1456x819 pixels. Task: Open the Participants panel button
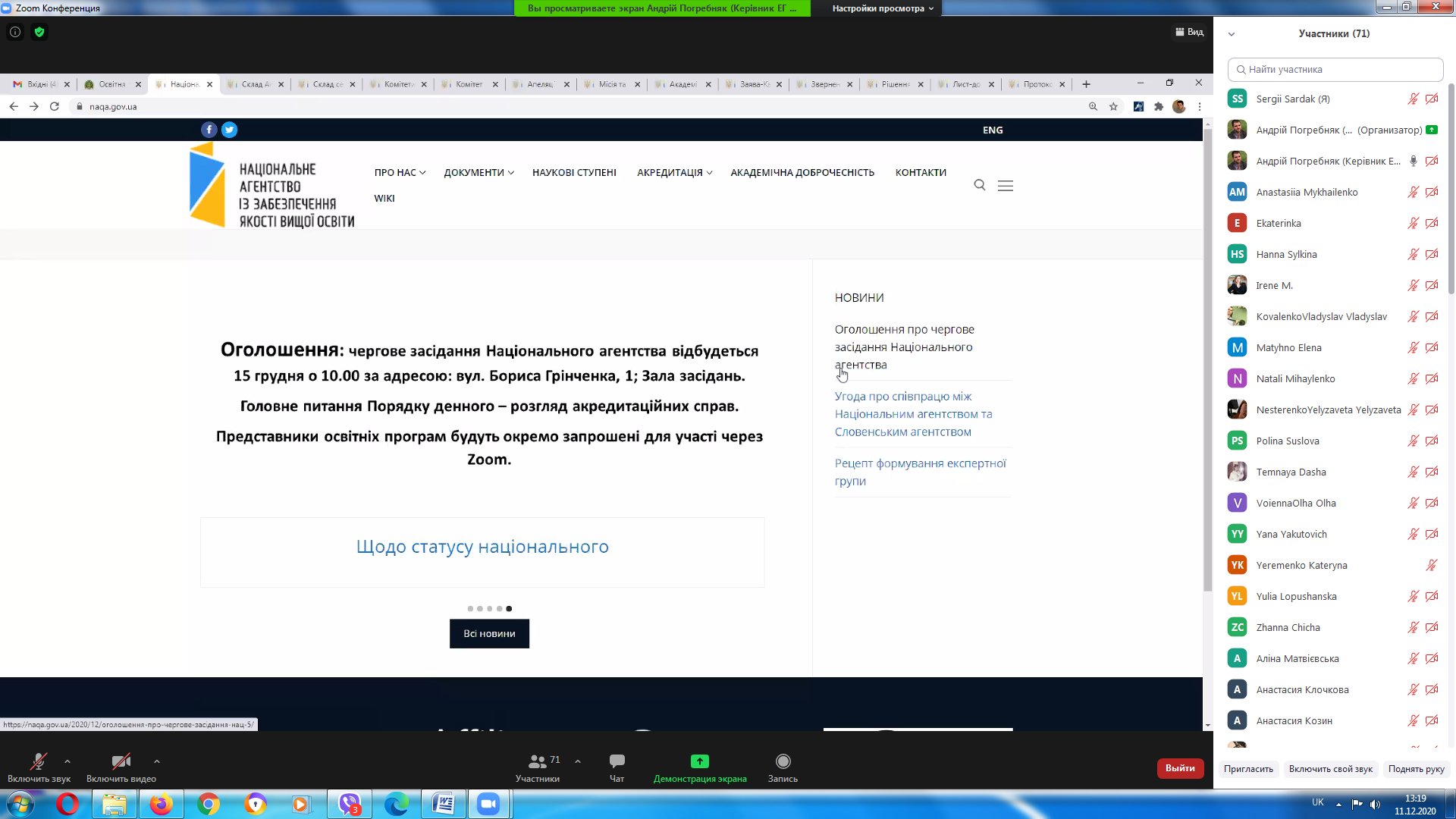point(538,767)
